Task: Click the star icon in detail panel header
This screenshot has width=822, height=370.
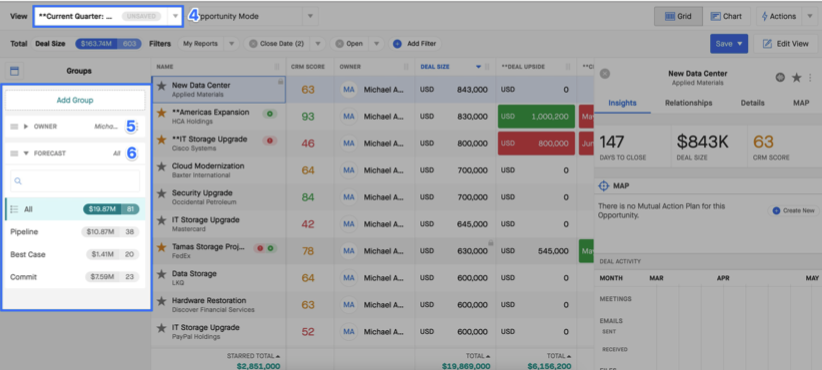Action: [x=796, y=78]
